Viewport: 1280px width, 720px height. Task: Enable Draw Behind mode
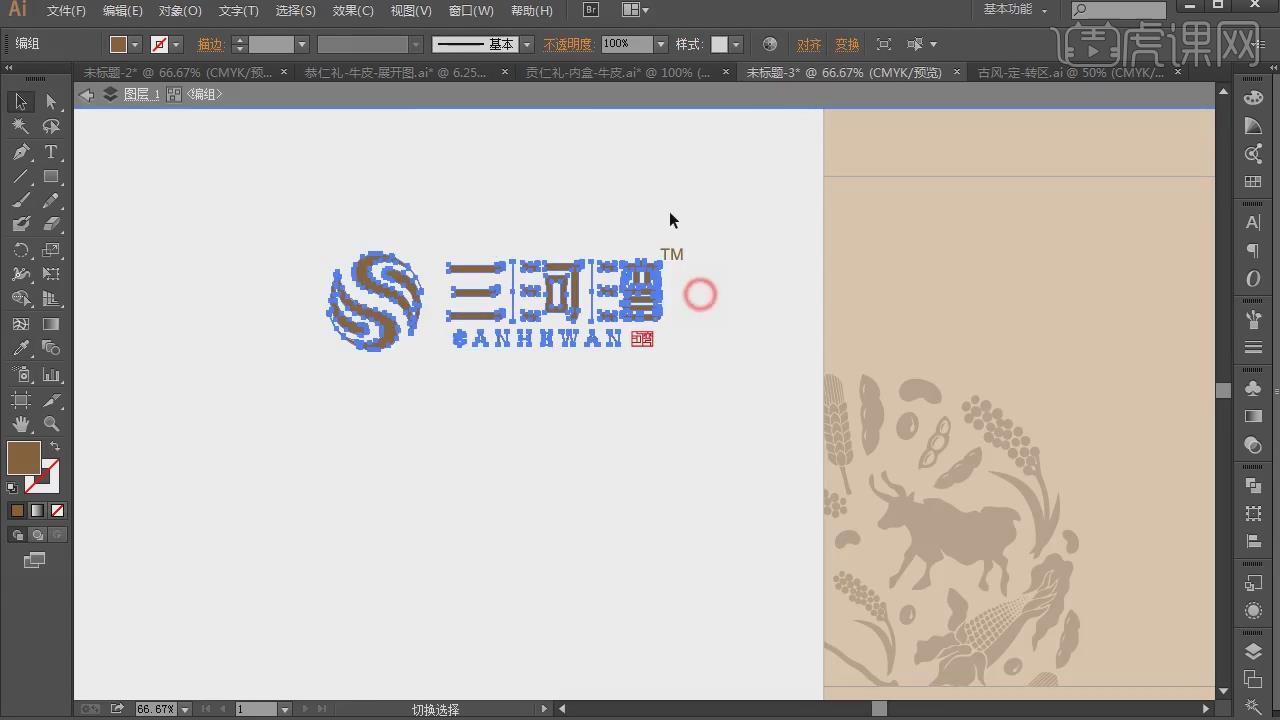click(x=37, y=535)
